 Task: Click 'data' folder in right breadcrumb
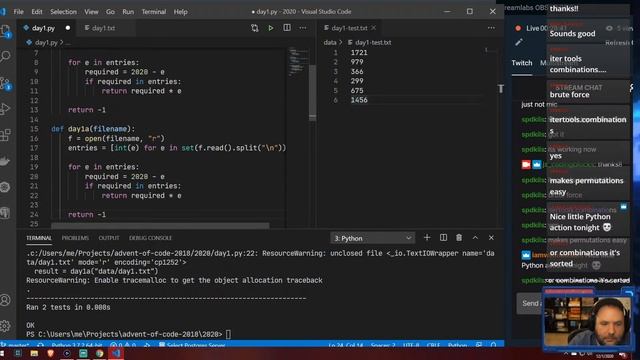[x=330, y=42]
